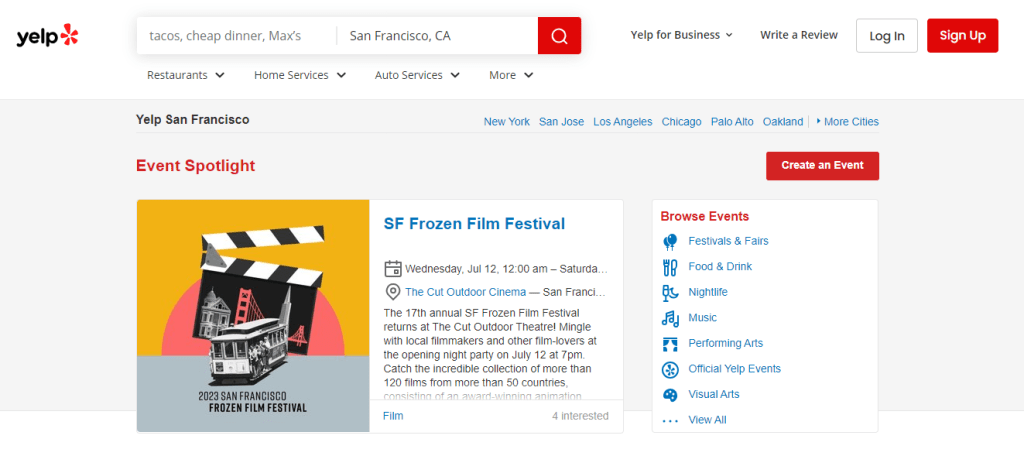1024x456 pixels.
Task: Expand the Auto Services dropdown menu
Action: point(417,75)
